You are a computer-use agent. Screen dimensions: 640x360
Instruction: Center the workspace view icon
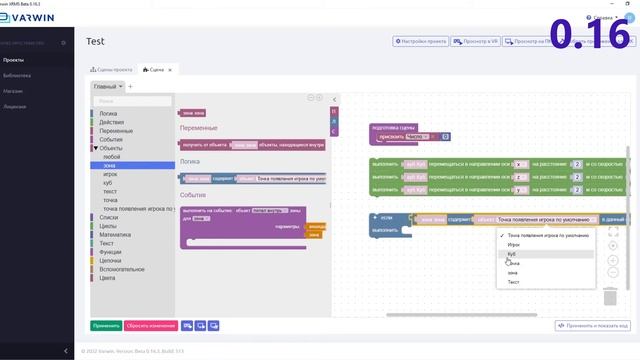pos(613,246)
